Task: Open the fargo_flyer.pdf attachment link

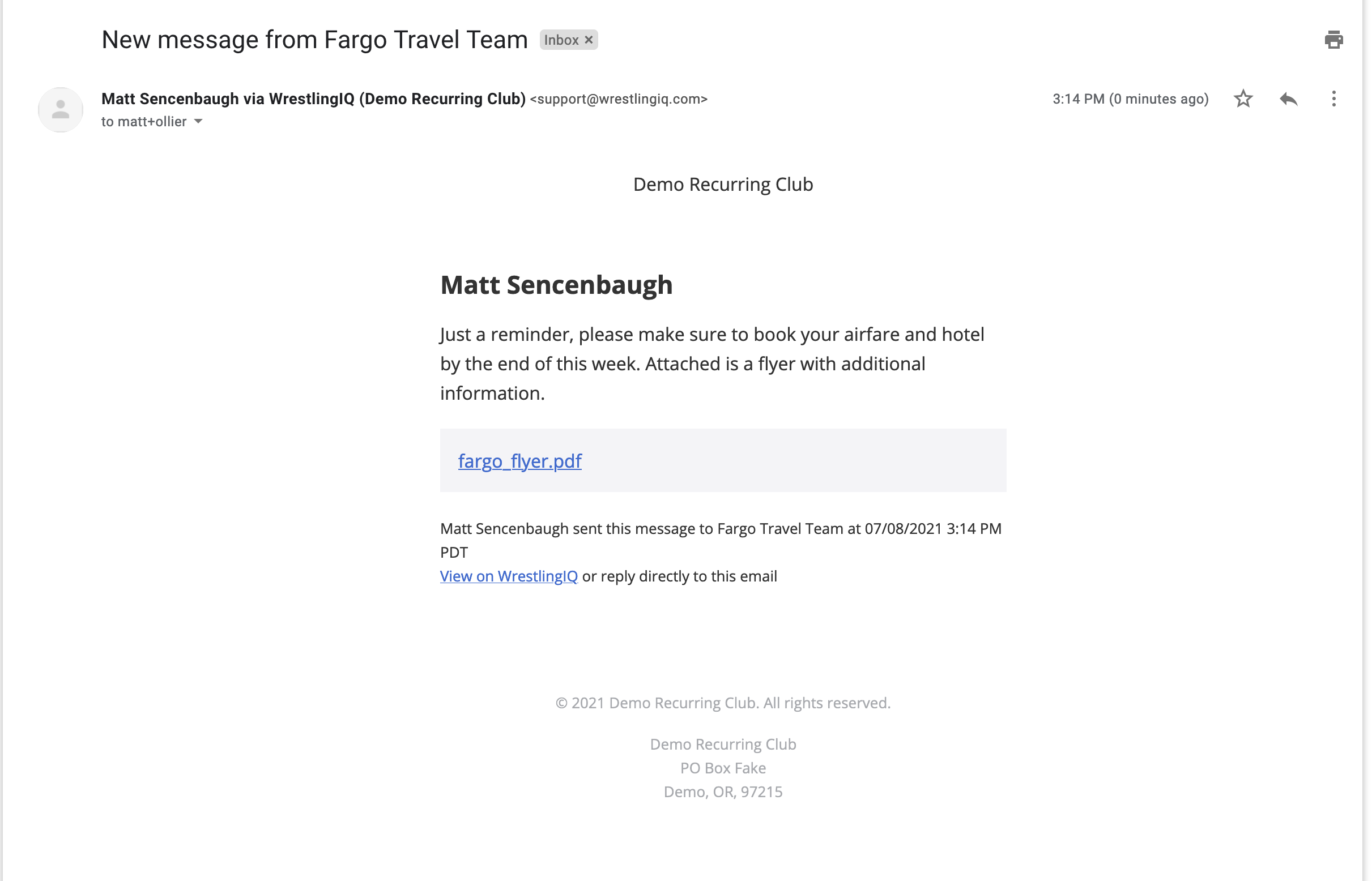Action: [x=519, y=460]
